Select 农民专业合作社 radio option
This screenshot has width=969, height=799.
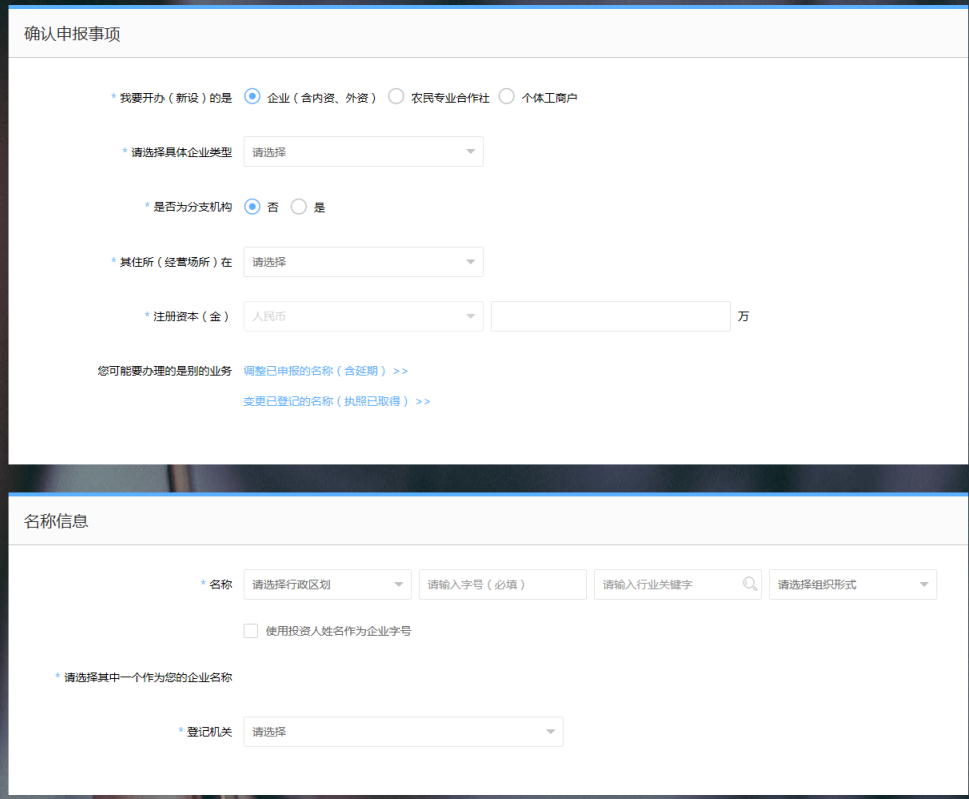click(x=396, y=97)
